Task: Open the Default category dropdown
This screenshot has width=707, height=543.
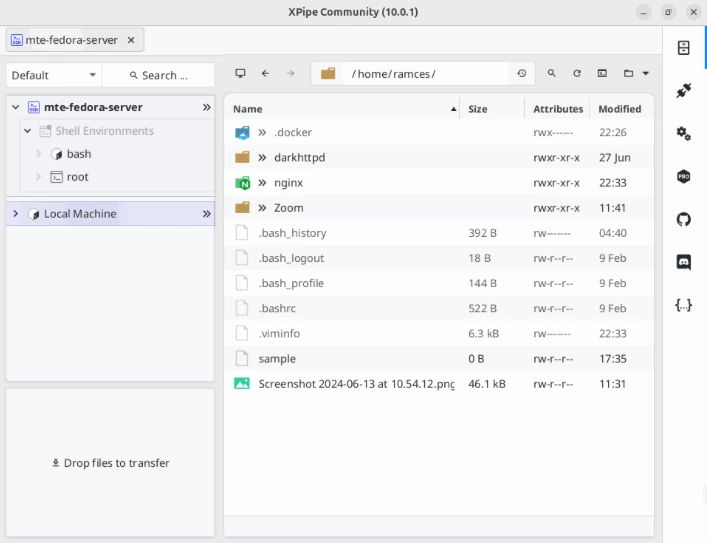Action: pyautogui.click(x=54, y=75)
